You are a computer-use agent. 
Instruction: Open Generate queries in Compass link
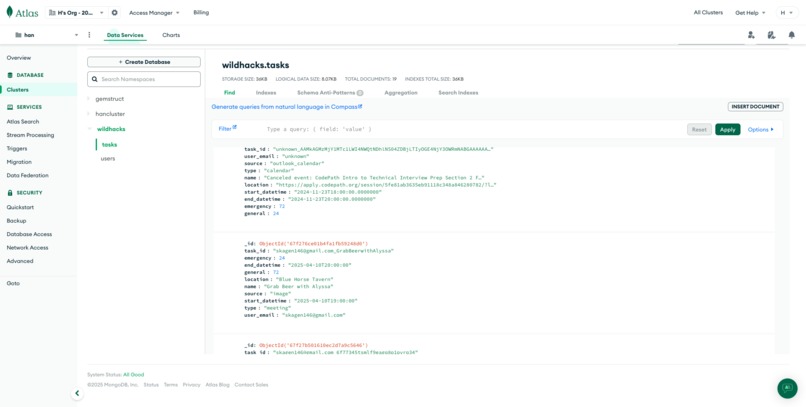click(287, 107)
